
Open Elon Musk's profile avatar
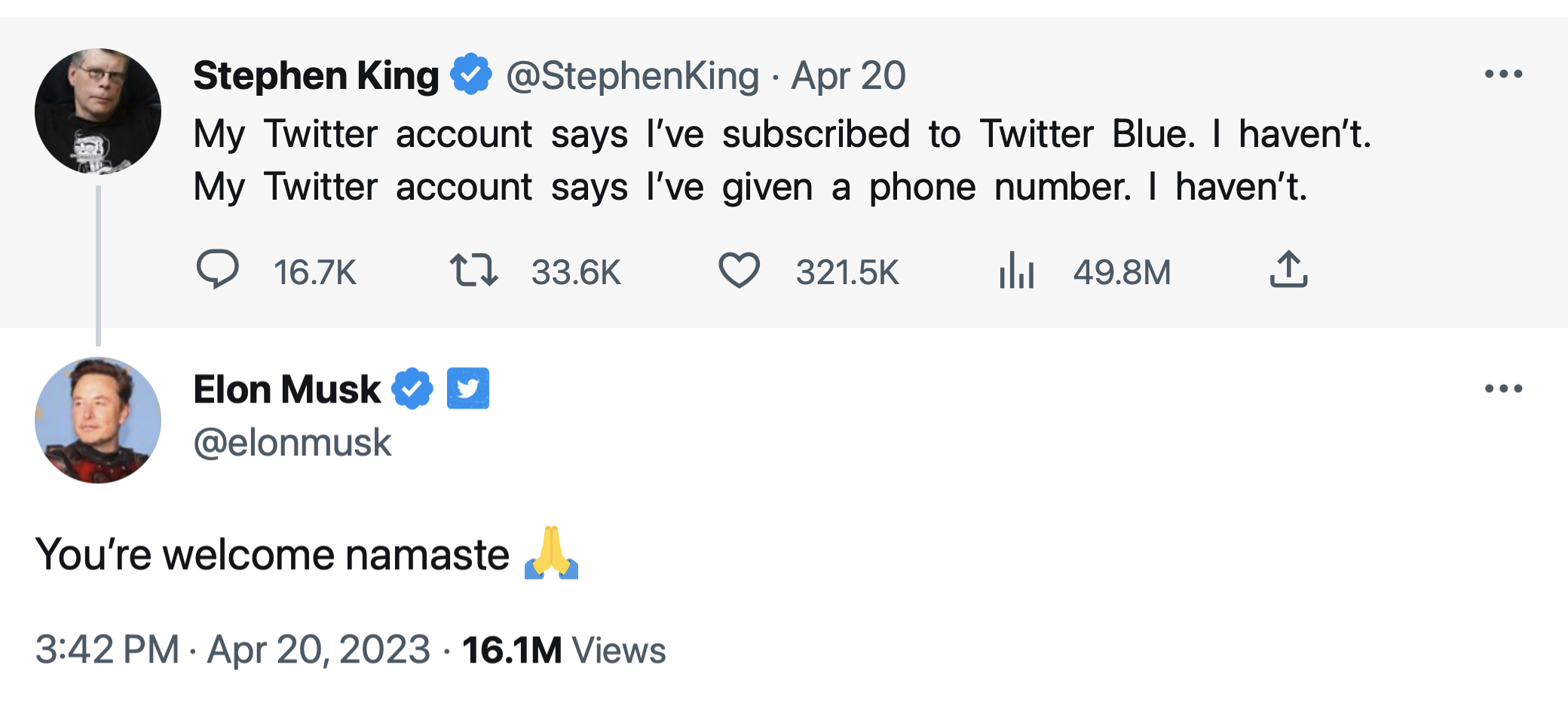pos(98,420)
